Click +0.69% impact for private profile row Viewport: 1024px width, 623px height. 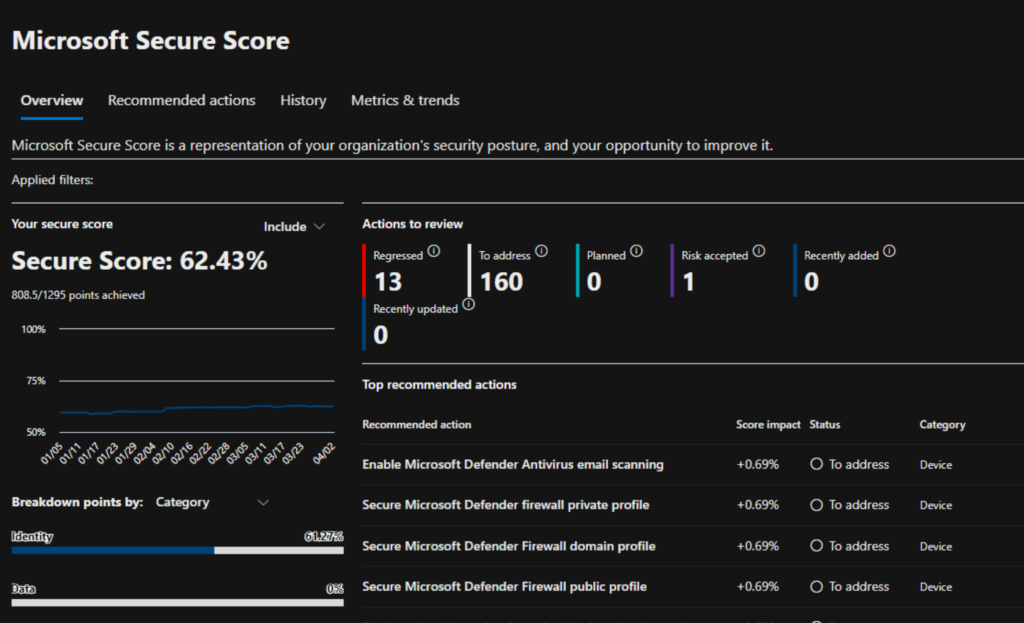click(758, 505)
